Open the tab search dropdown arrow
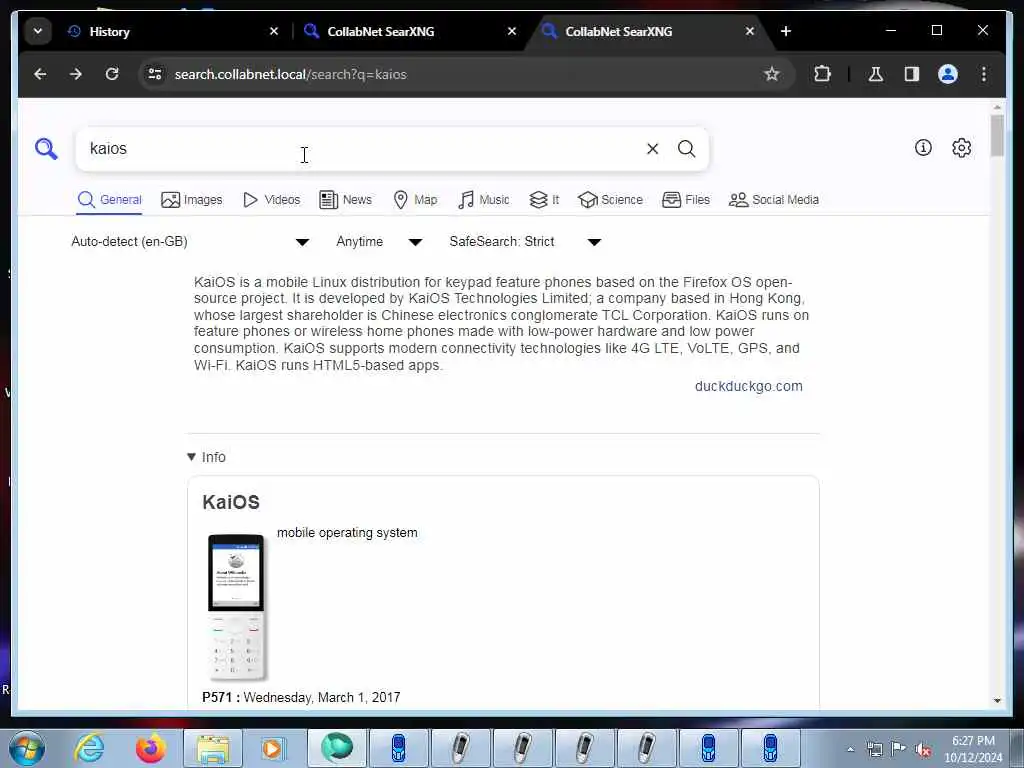The height and width of the screenshot is (768, 1024). pos(38,31)
